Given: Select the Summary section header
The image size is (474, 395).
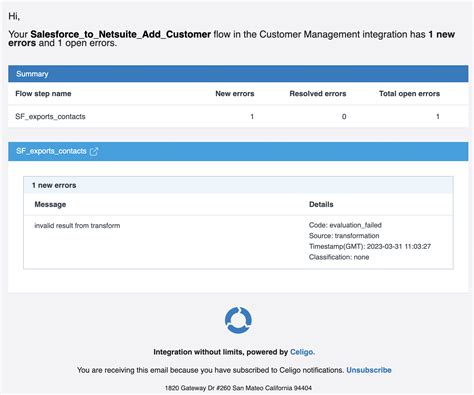Looking at the screenshot, I should (238, 74).
